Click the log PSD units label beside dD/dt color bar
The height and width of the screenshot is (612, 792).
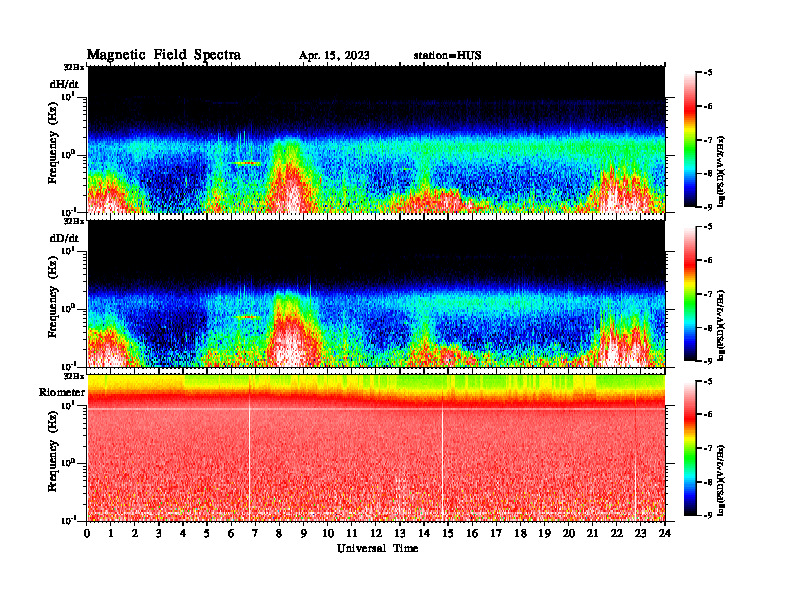click(x=722, y=326)
